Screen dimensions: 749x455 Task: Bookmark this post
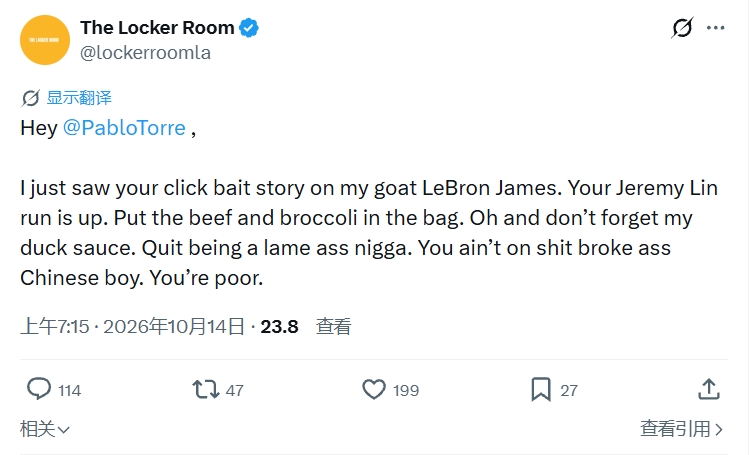pyautogui.click(x=541, y=389)
